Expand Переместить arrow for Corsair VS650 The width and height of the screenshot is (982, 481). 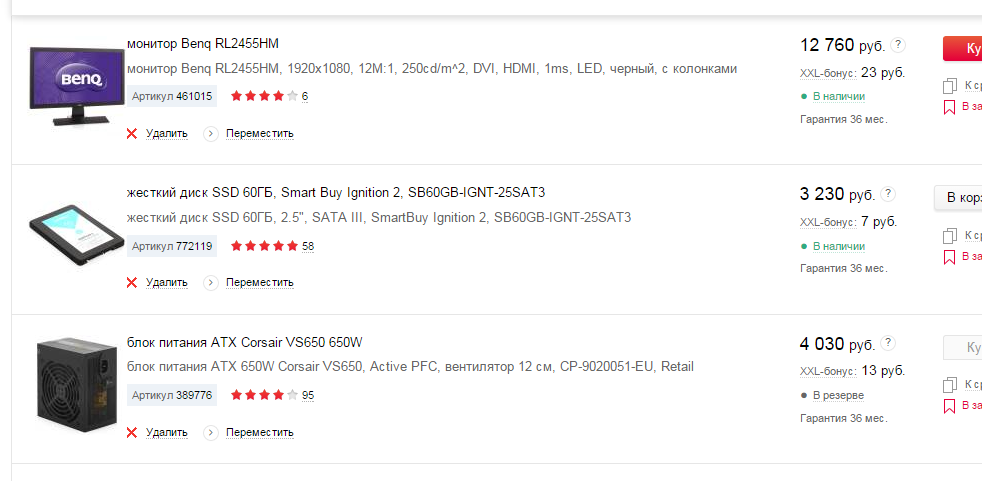tap(211, 432)
